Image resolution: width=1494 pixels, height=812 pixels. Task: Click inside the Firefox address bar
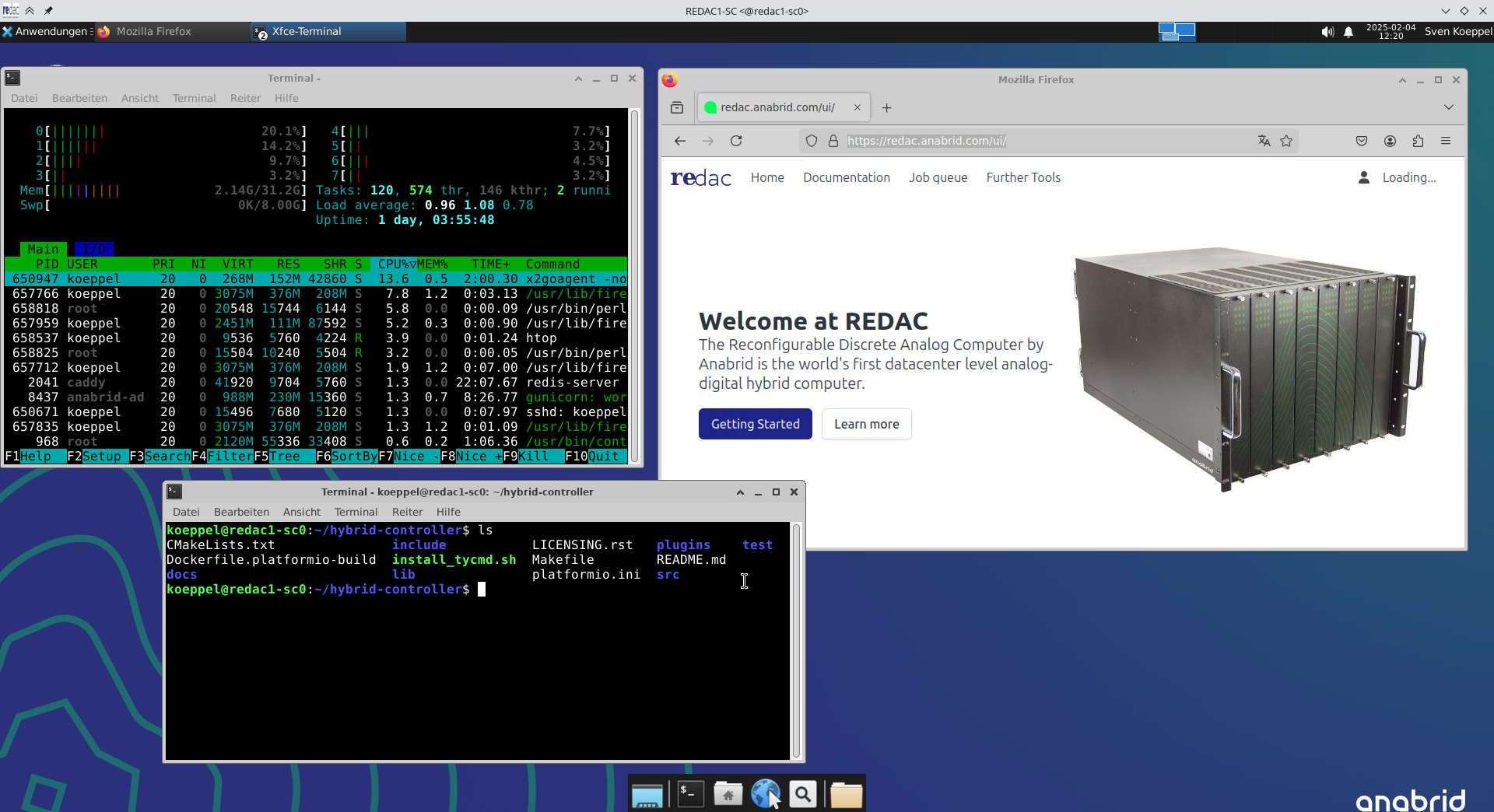(x=1012, y=141)
